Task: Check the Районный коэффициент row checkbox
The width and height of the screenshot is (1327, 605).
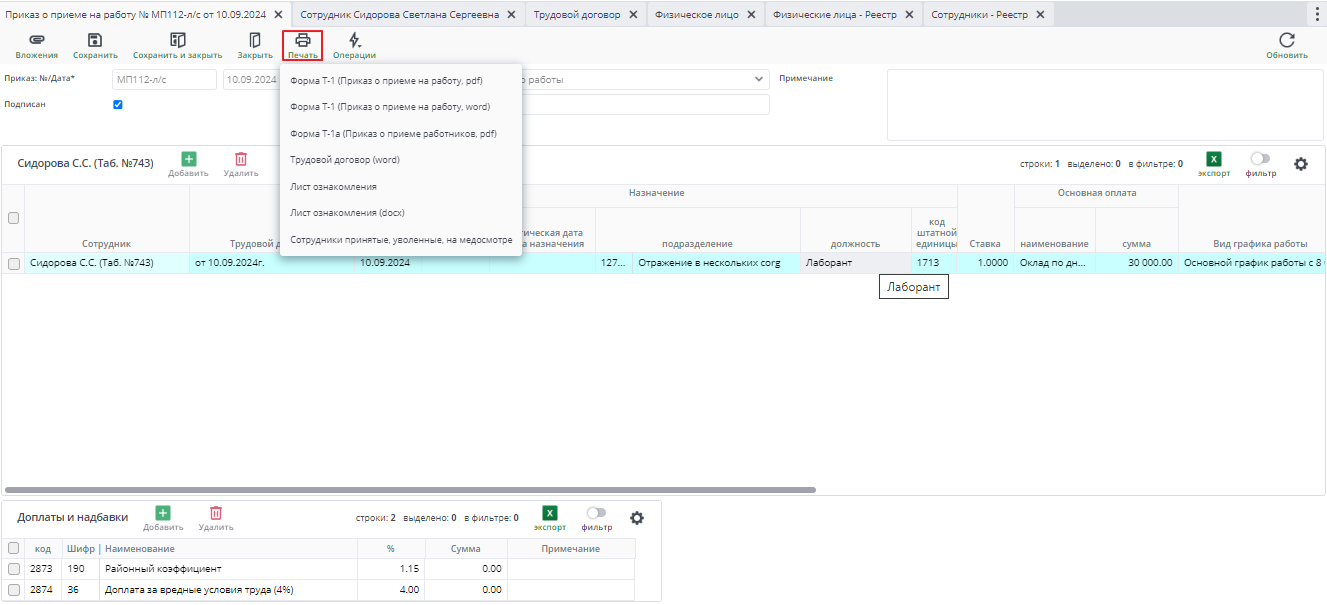Action: click(x=14, y=569)
